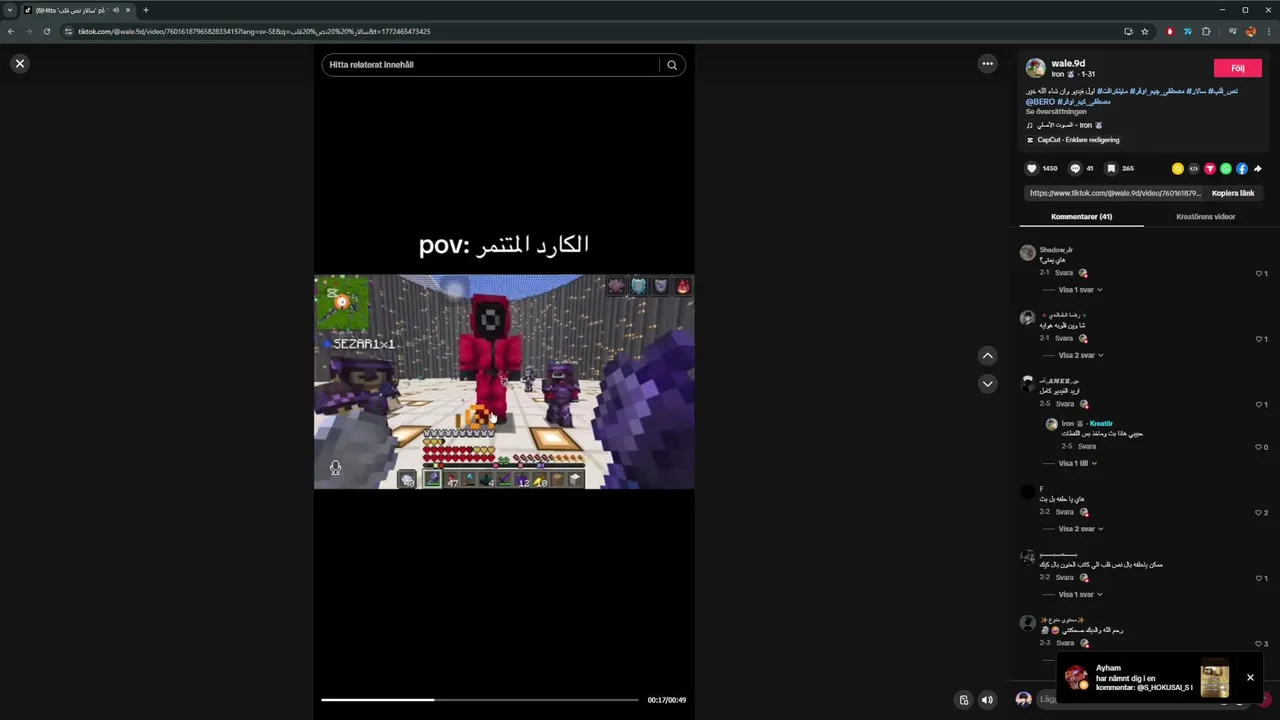Like Shadow_Jr's comment
The image size is (1280, 720).
[x=1260, y=273]
